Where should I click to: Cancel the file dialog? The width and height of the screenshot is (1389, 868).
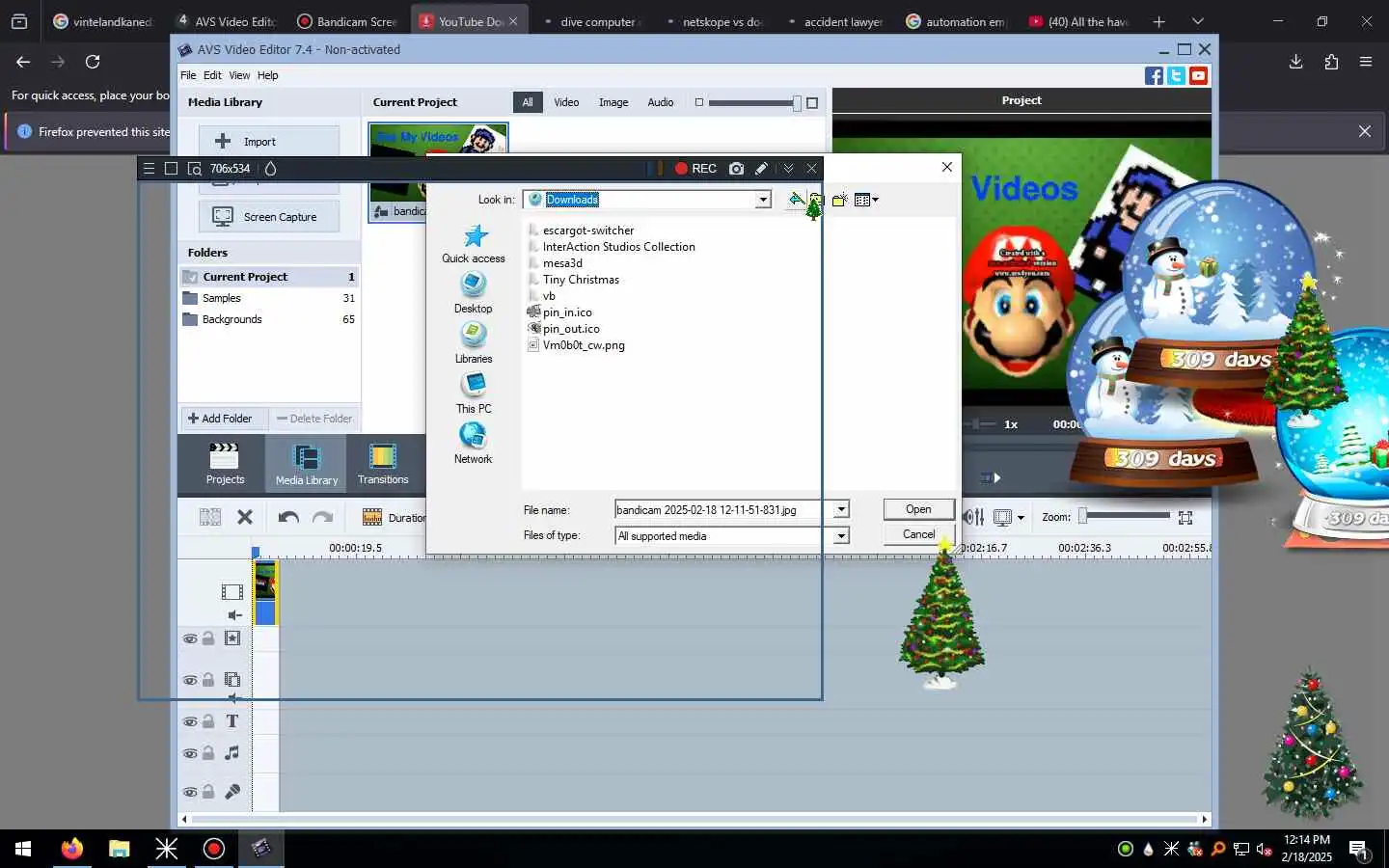click(918, 534)
